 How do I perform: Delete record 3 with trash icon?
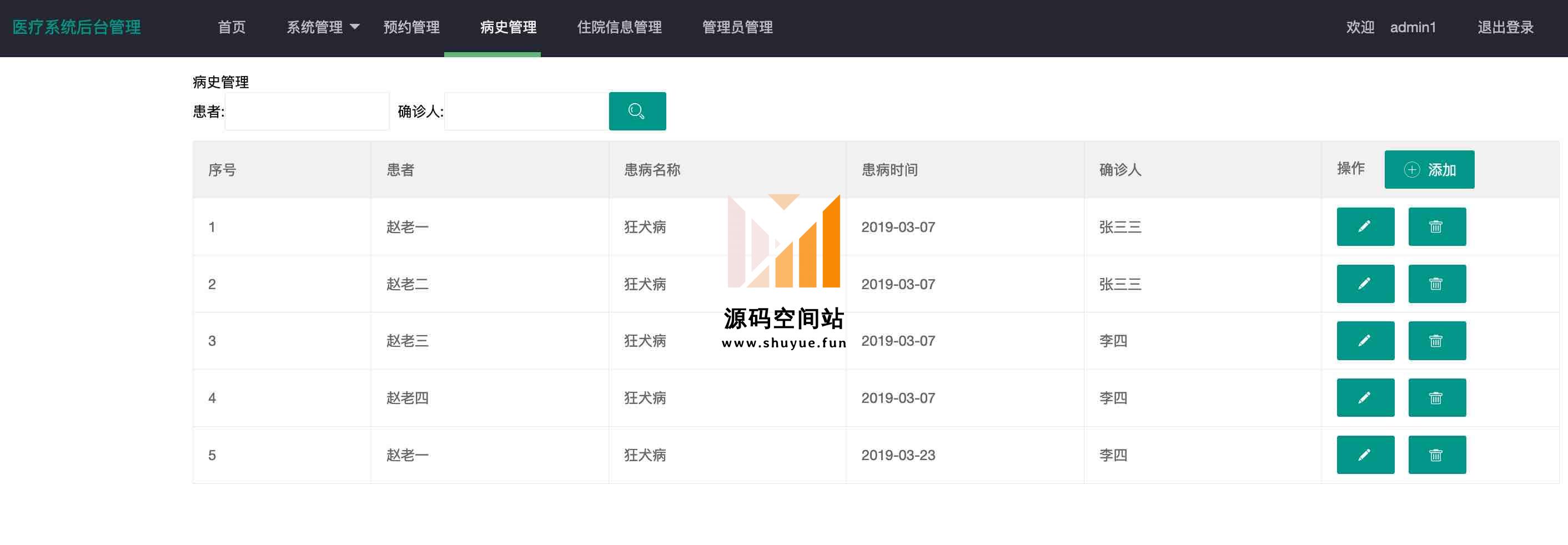click(1436, 341)
